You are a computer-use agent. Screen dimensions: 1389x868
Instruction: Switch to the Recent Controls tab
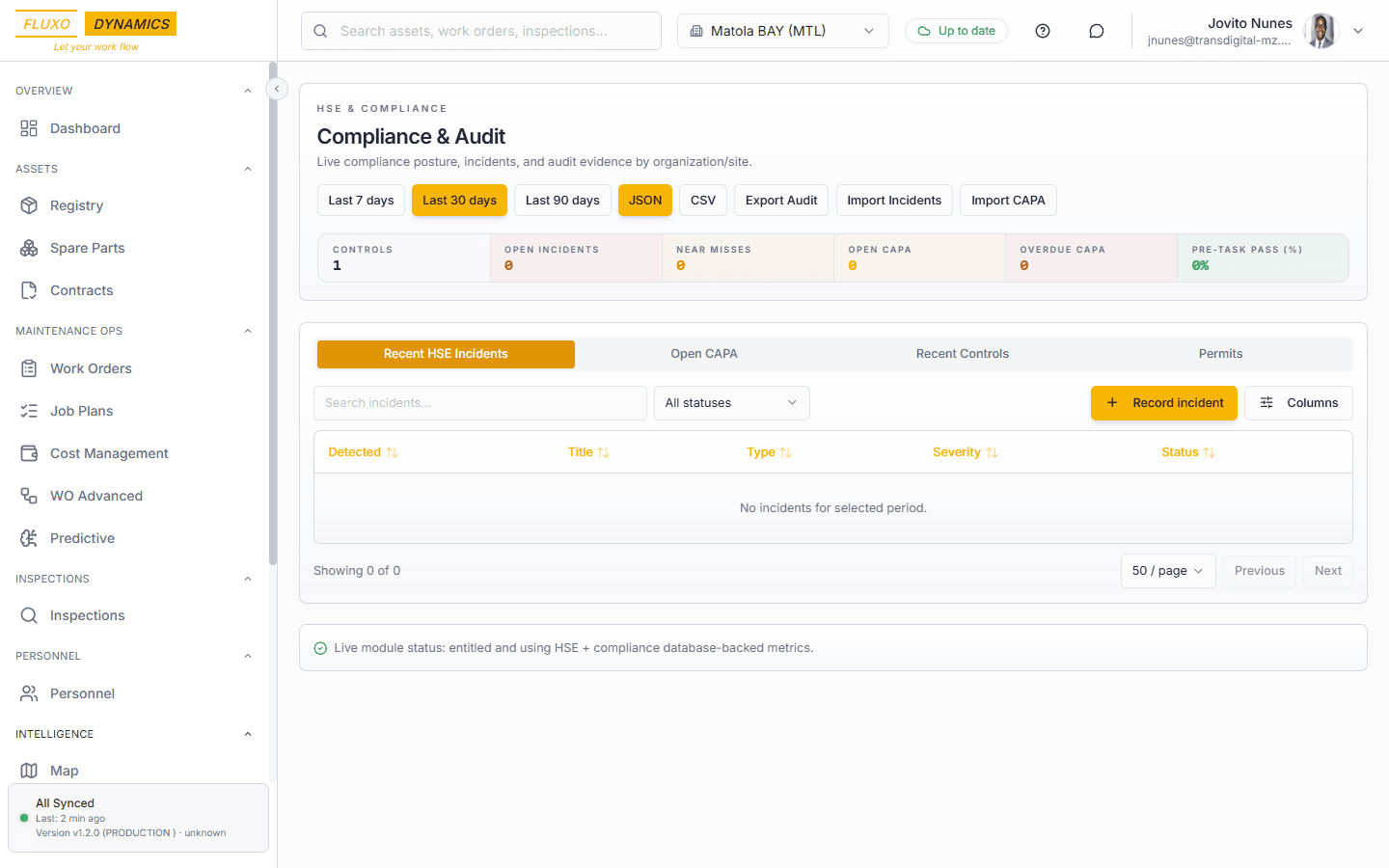tap(963, 354)
